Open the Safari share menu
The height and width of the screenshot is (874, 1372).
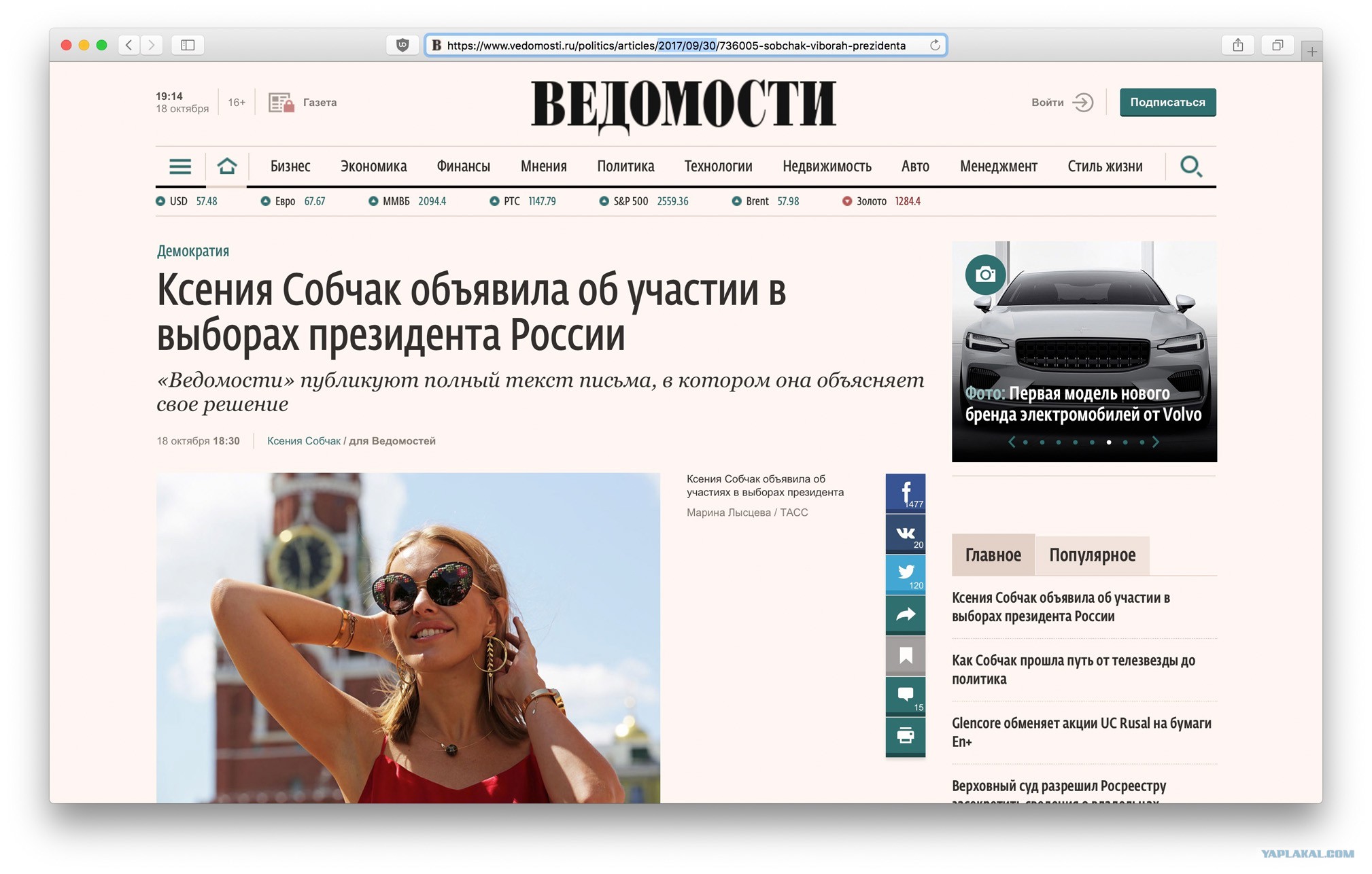[x=1238, y=45]
